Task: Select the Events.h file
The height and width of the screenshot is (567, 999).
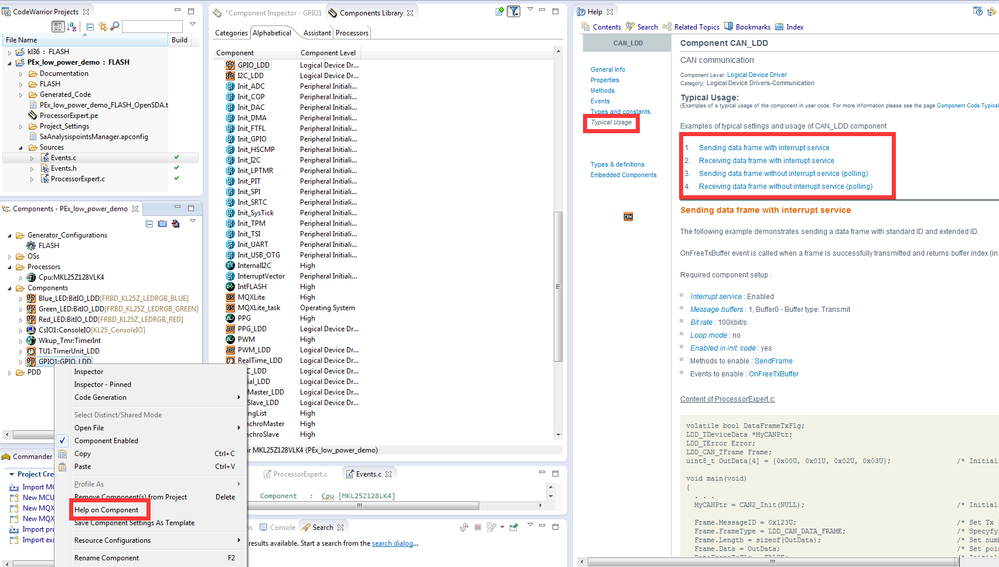Action: [x=64, y=168]
